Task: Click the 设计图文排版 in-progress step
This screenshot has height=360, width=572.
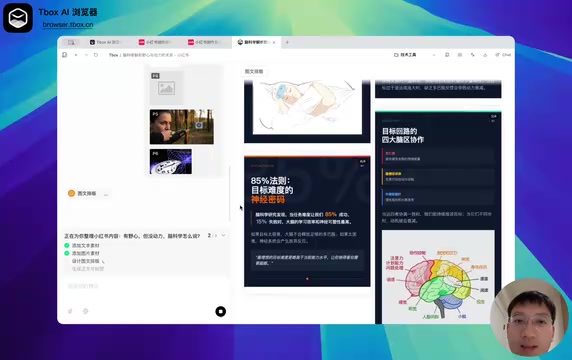Action: tap(86, 261)
